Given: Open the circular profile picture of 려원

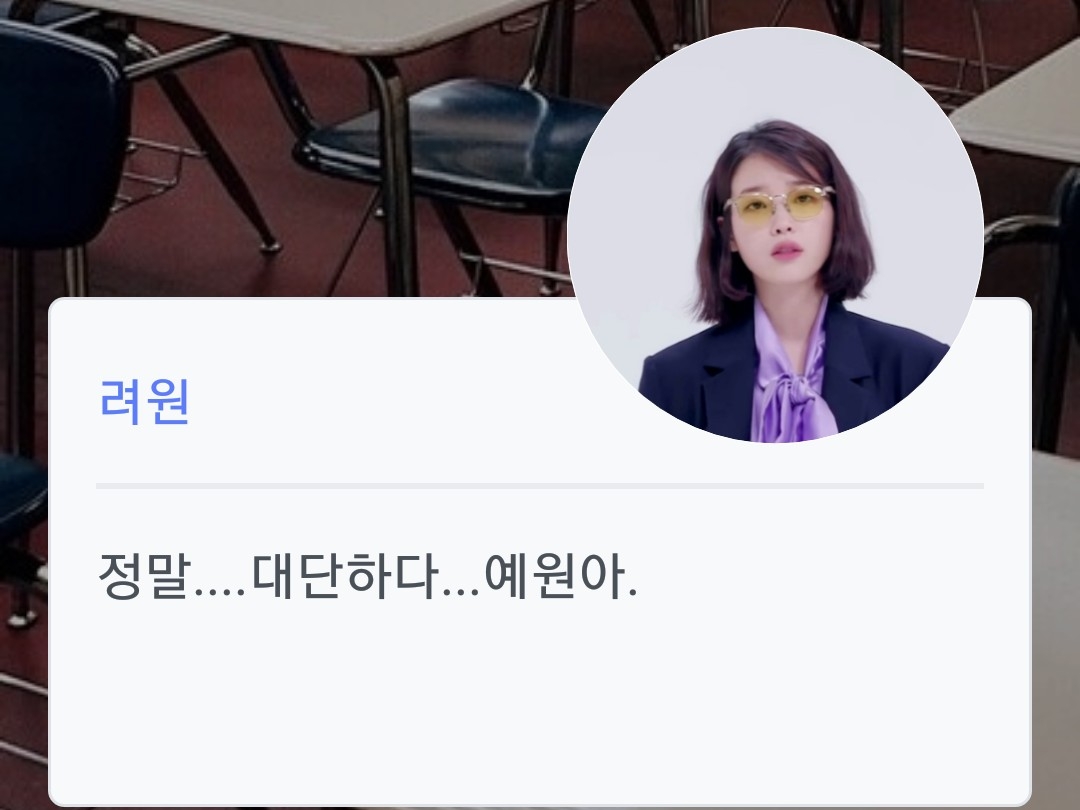Looking at the screenshot, I should click(x=775, y=235).
